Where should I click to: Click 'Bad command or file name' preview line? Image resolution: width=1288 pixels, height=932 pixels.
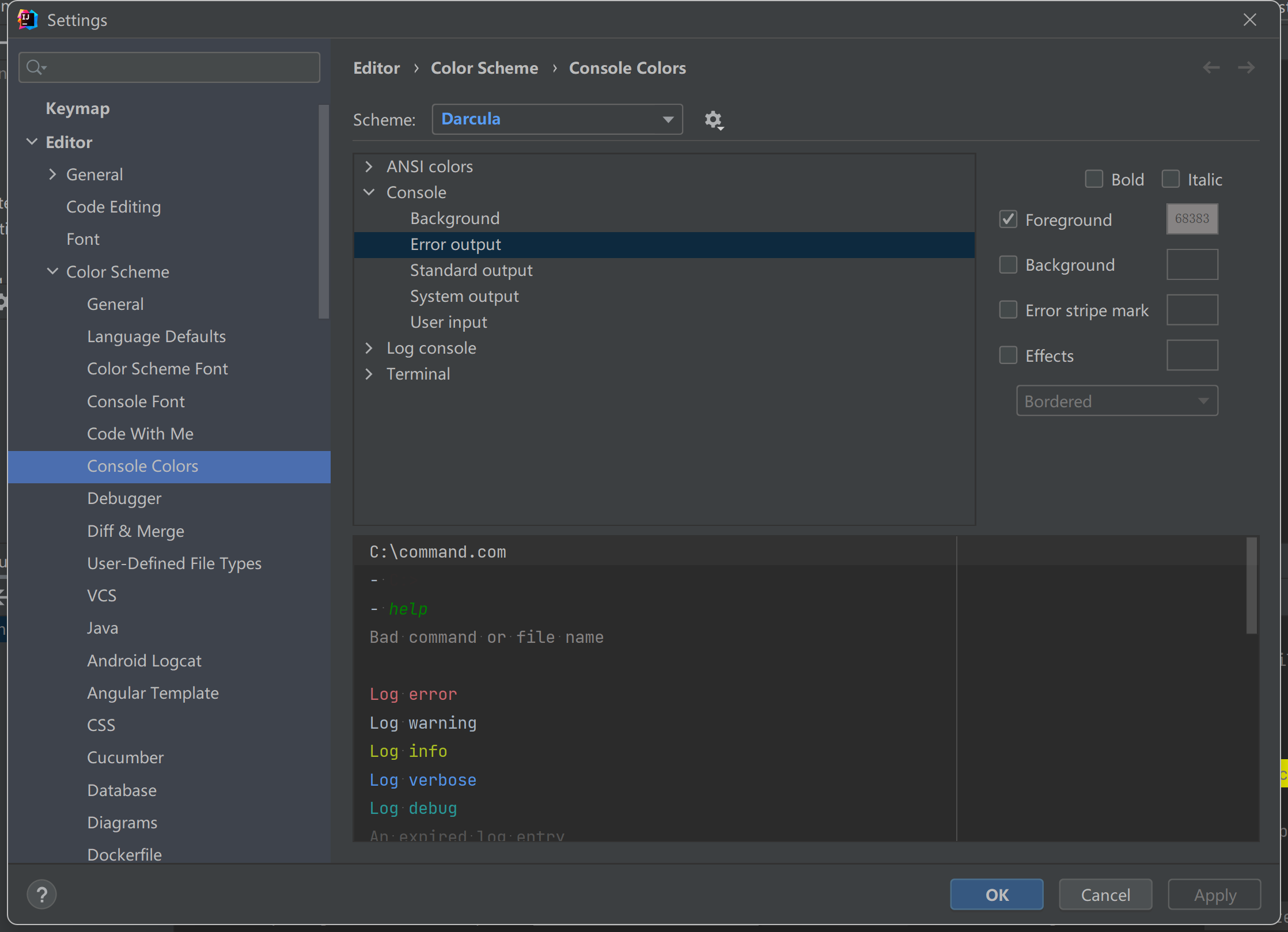pos(486,637)
